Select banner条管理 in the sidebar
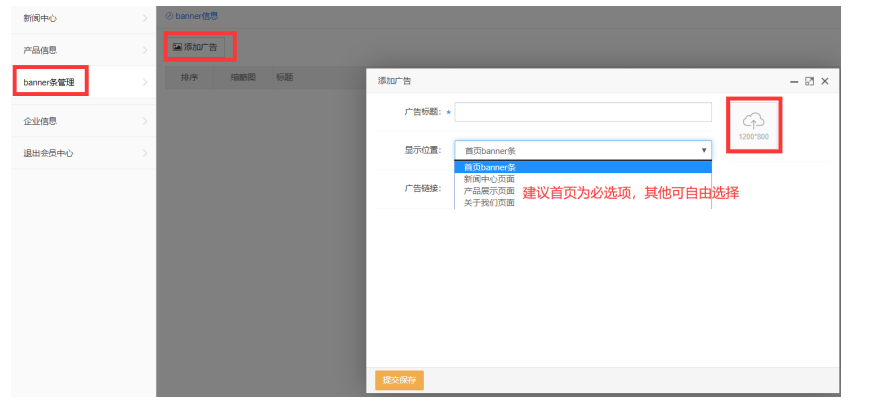Image resolution: width=872 pixels, height=407 pixels. click(50, 82)
